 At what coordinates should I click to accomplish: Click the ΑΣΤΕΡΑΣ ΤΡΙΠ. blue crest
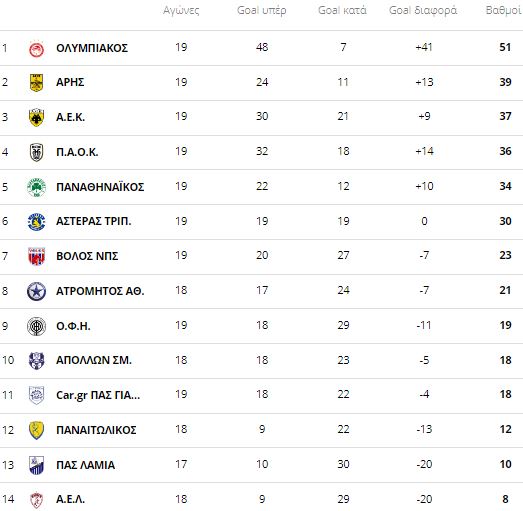click(x=36, y=222)
